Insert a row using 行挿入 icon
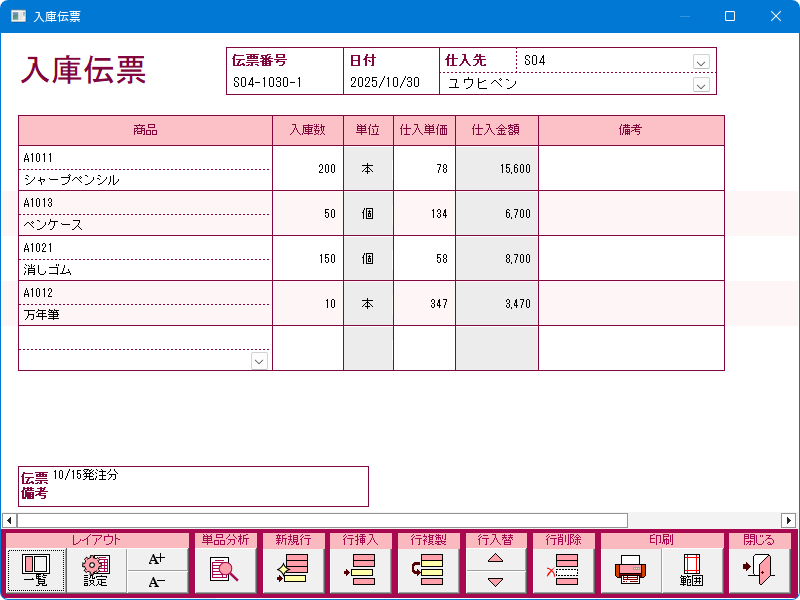This screenshot has width=800, height=600. [x=359, y=570]
